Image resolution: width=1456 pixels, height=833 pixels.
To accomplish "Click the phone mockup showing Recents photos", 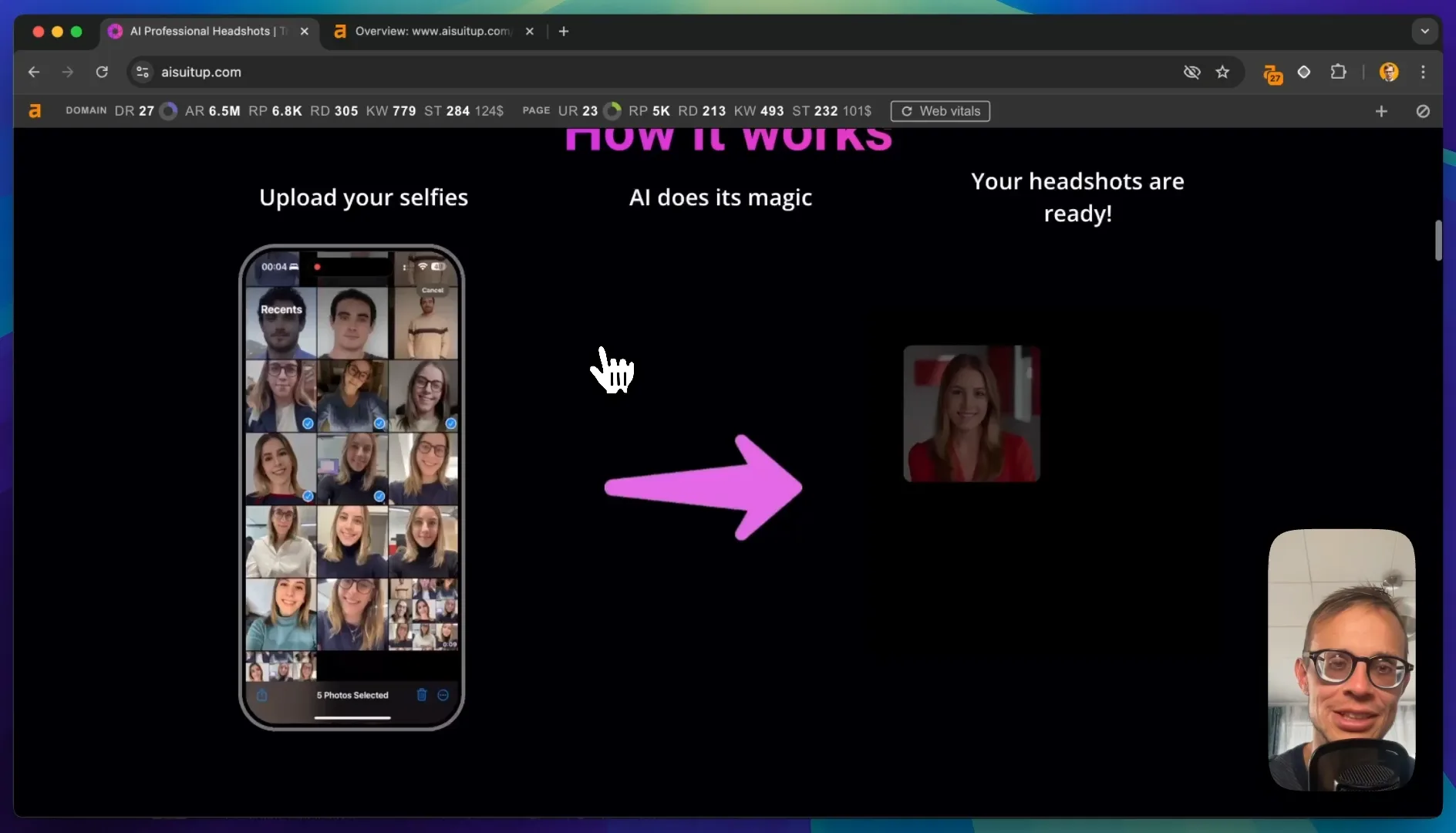I will pyautogui.click(x=352, y=487).
